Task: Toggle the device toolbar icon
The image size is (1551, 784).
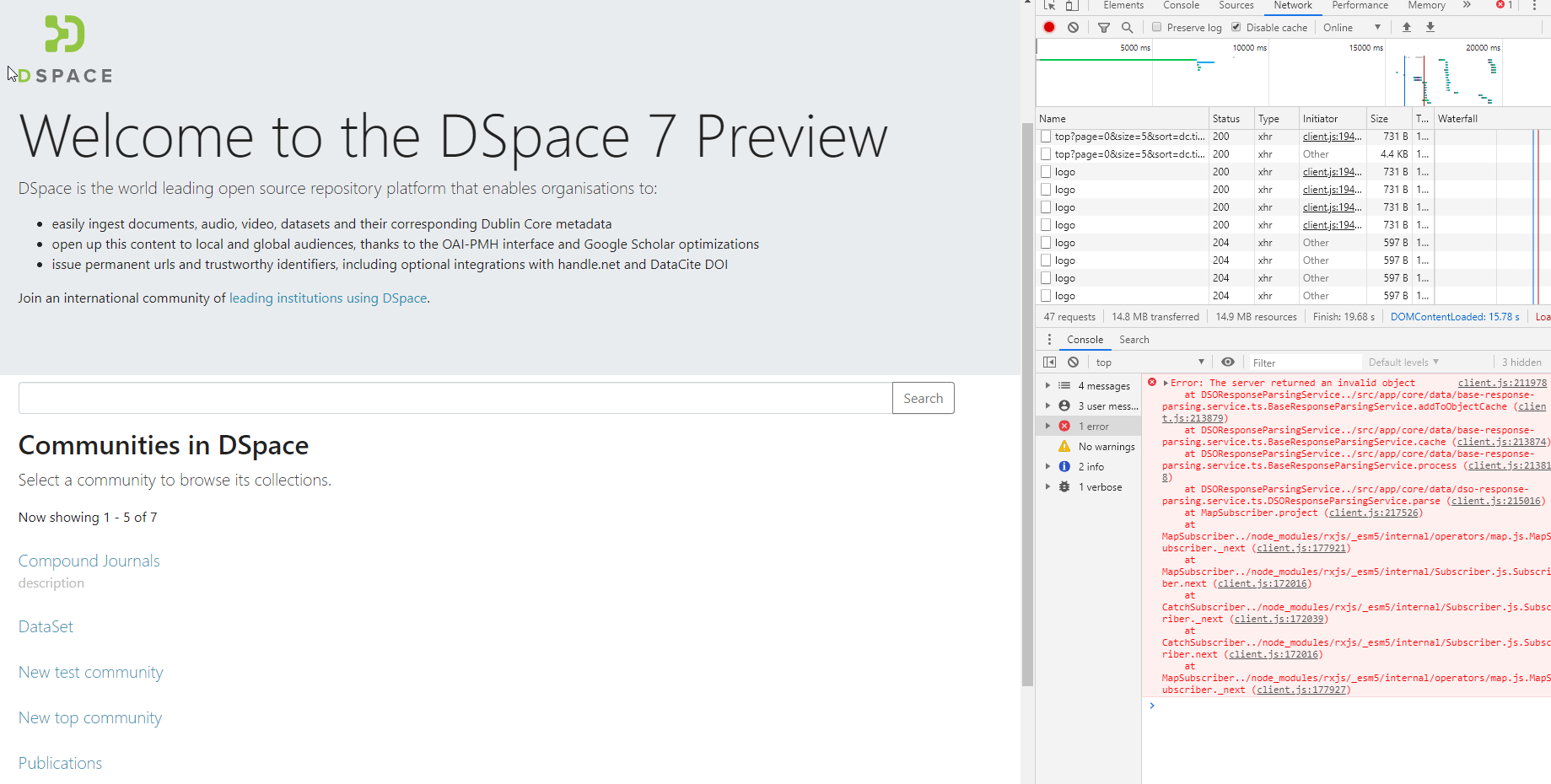Action: tap(1072, 5)
